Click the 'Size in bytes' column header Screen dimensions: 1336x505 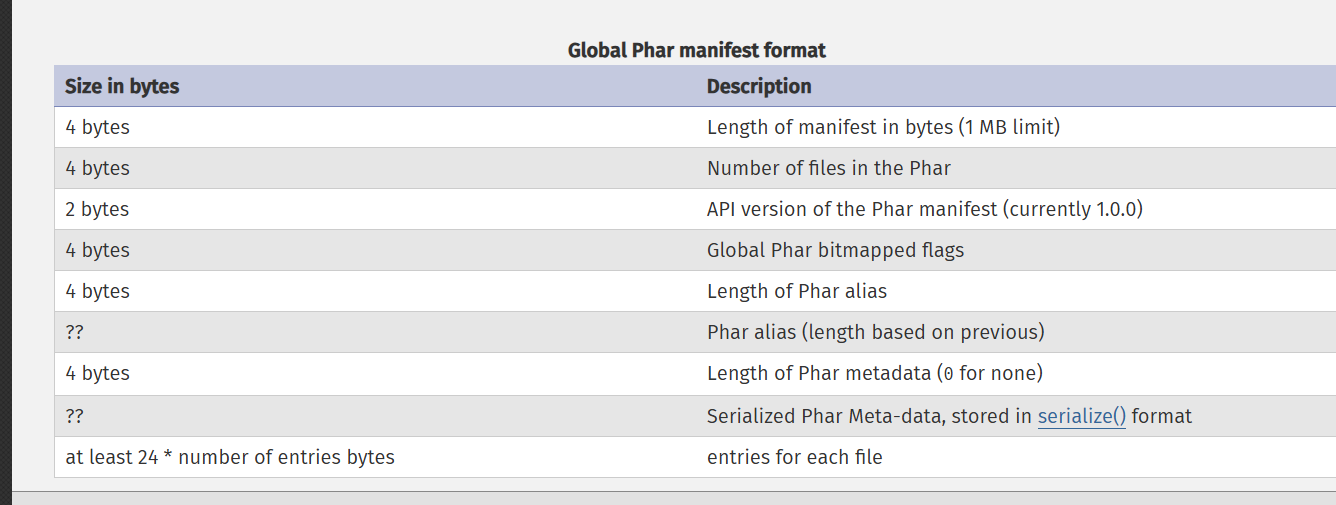click(122, 86)
